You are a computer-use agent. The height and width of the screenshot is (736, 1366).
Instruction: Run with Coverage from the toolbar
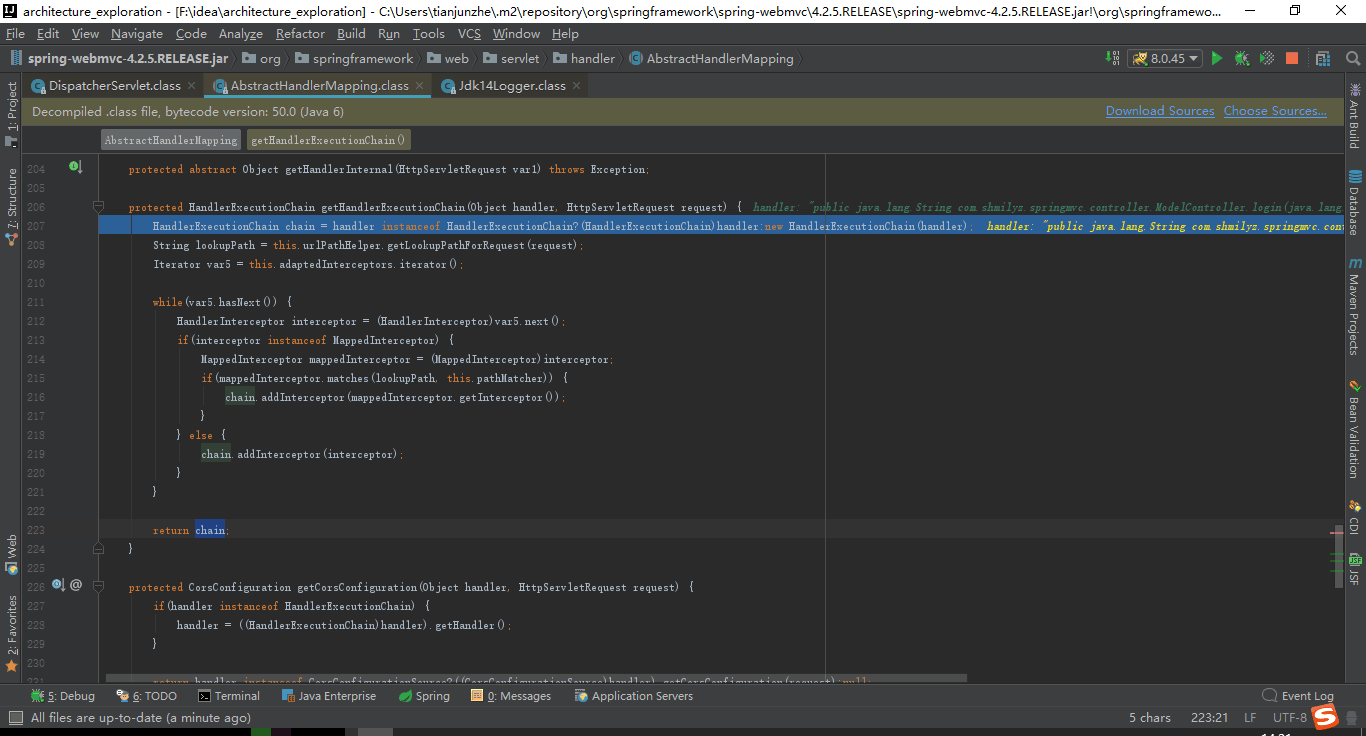[x=1266, y=58]
